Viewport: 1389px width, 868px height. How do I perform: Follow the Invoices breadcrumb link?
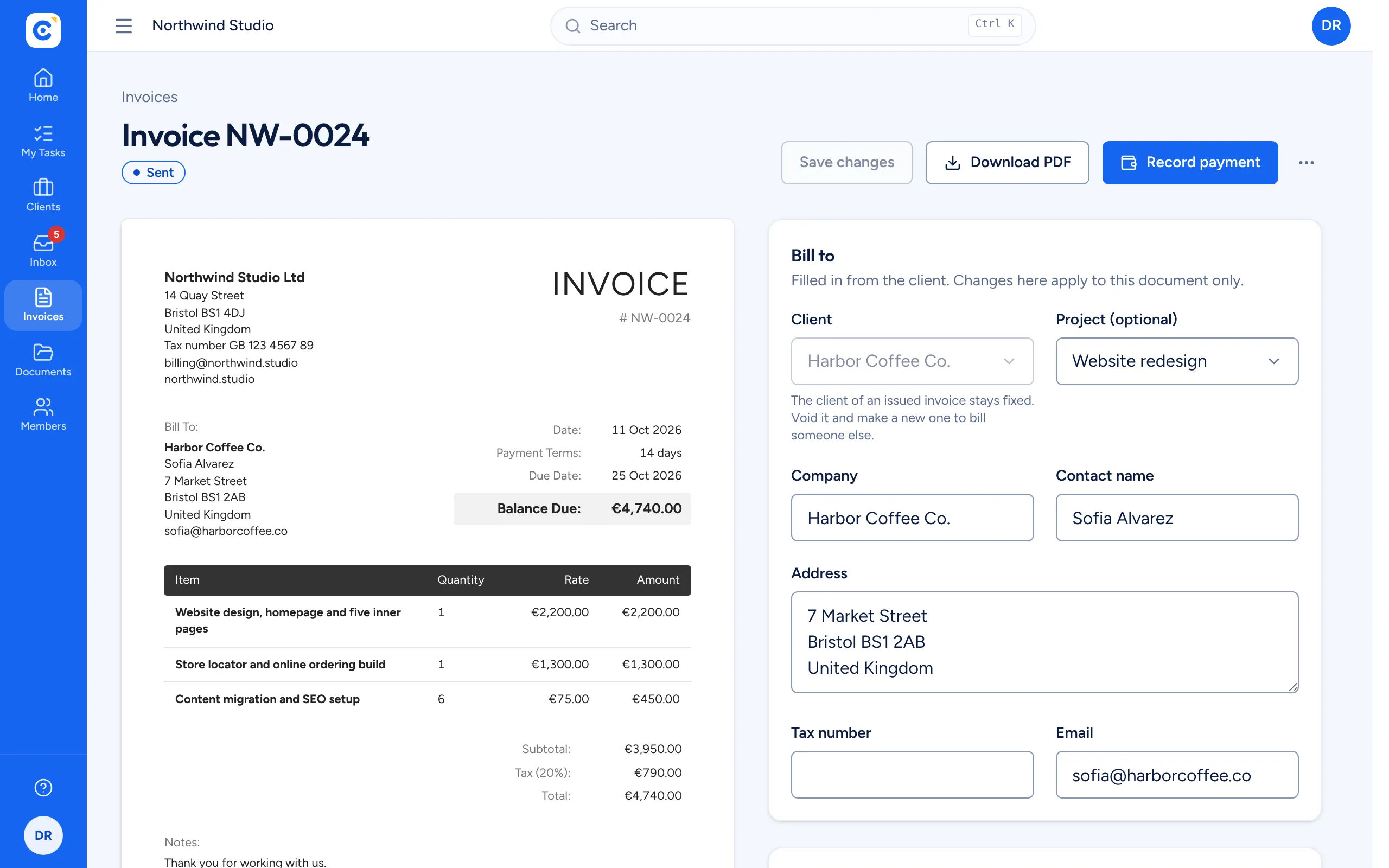click(x=149, y=97)
